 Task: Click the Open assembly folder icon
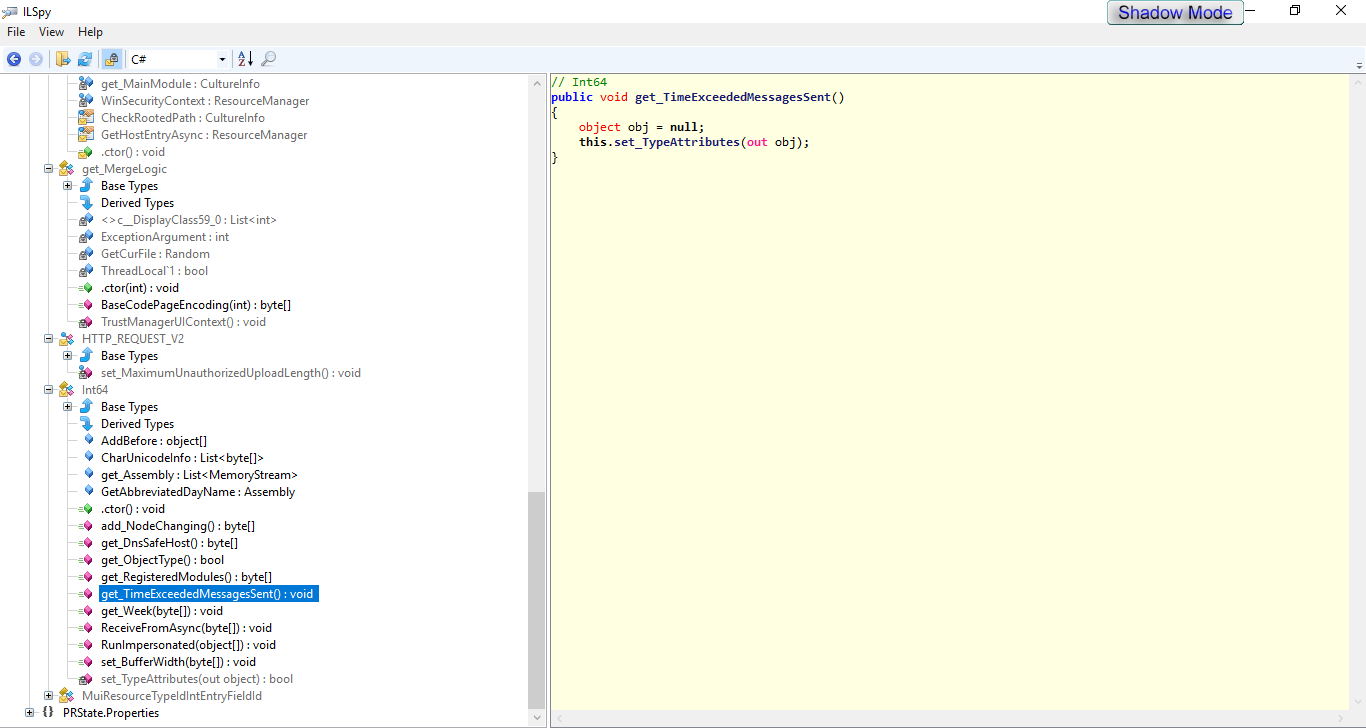coord(63,59)
